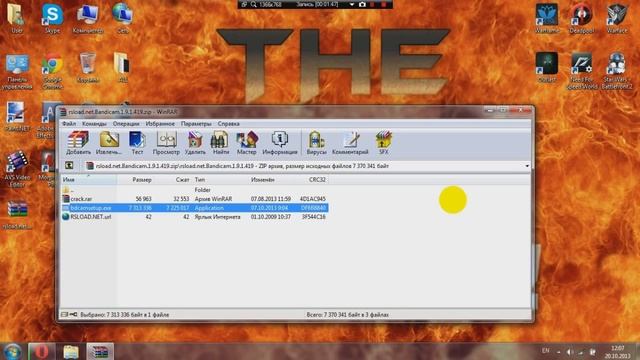Click the Сеть (Network) desktop icon
Screen dimensions: 640x360
(x=122, y=18)
